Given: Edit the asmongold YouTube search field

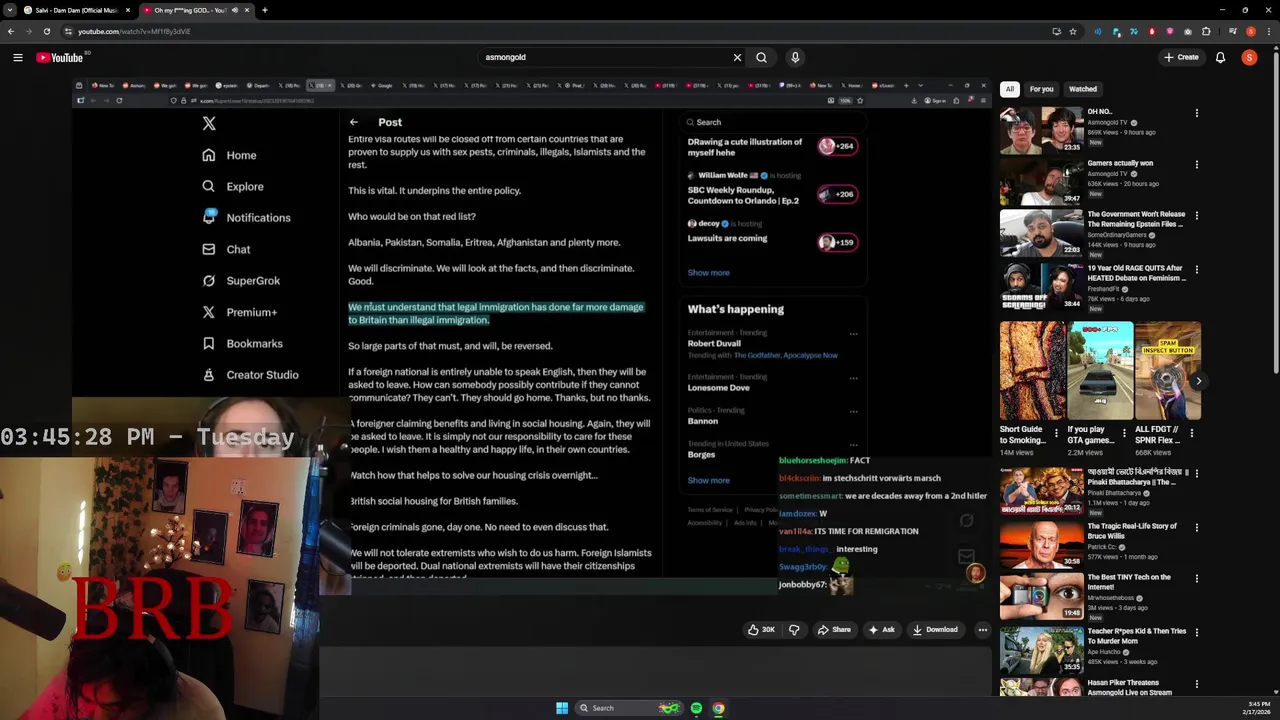Looking at the screenshot, I should point(605,58).
